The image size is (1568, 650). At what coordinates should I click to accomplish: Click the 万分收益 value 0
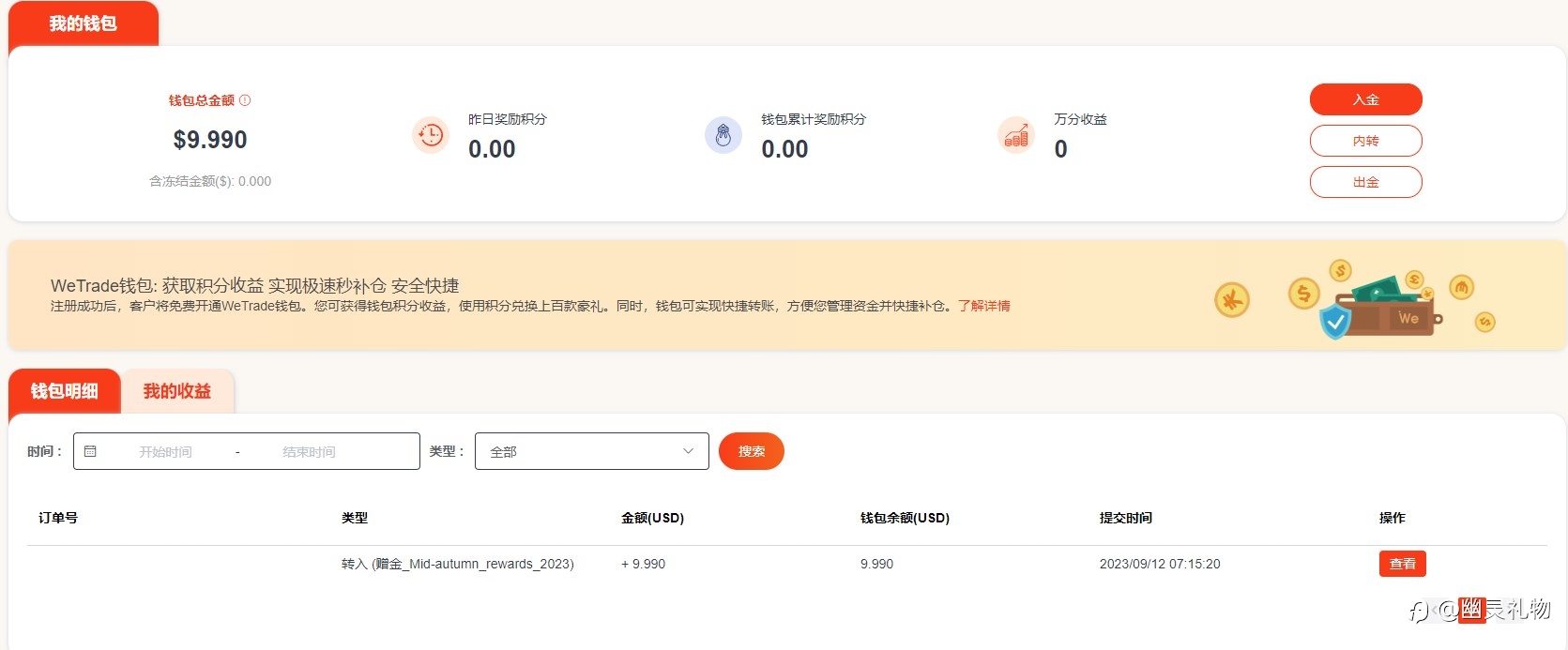point(1060,149)
